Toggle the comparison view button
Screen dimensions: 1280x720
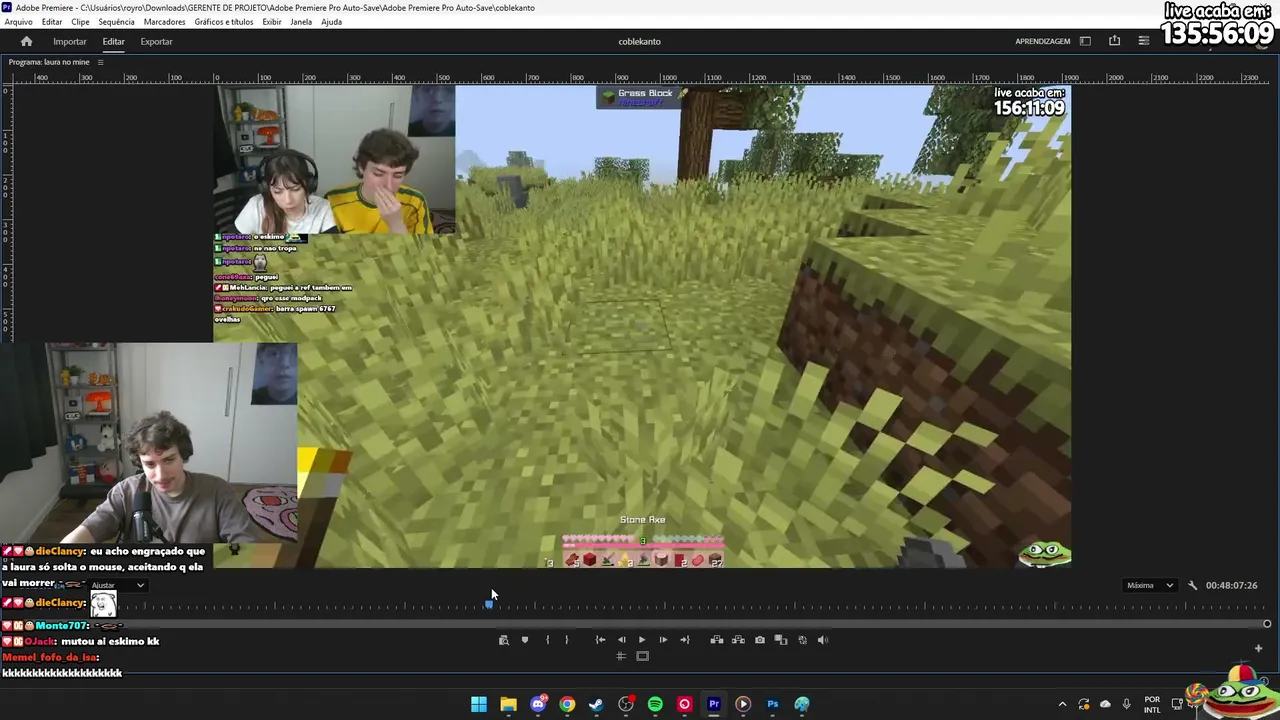tap(781, 640)
